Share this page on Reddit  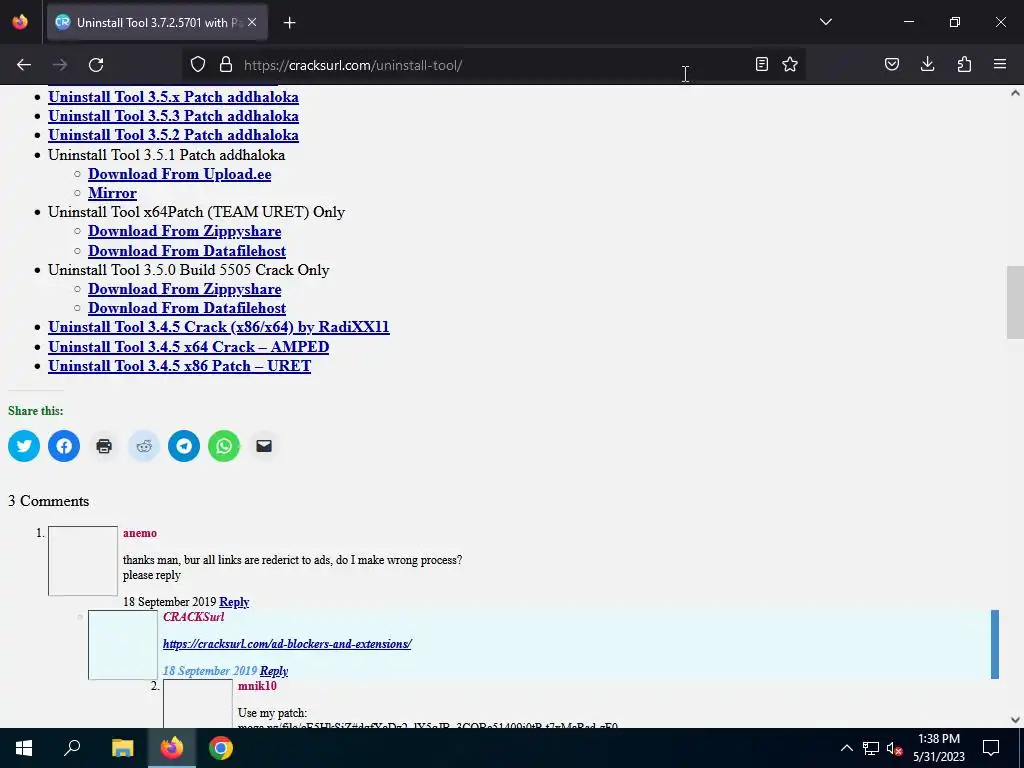[144, 446]
